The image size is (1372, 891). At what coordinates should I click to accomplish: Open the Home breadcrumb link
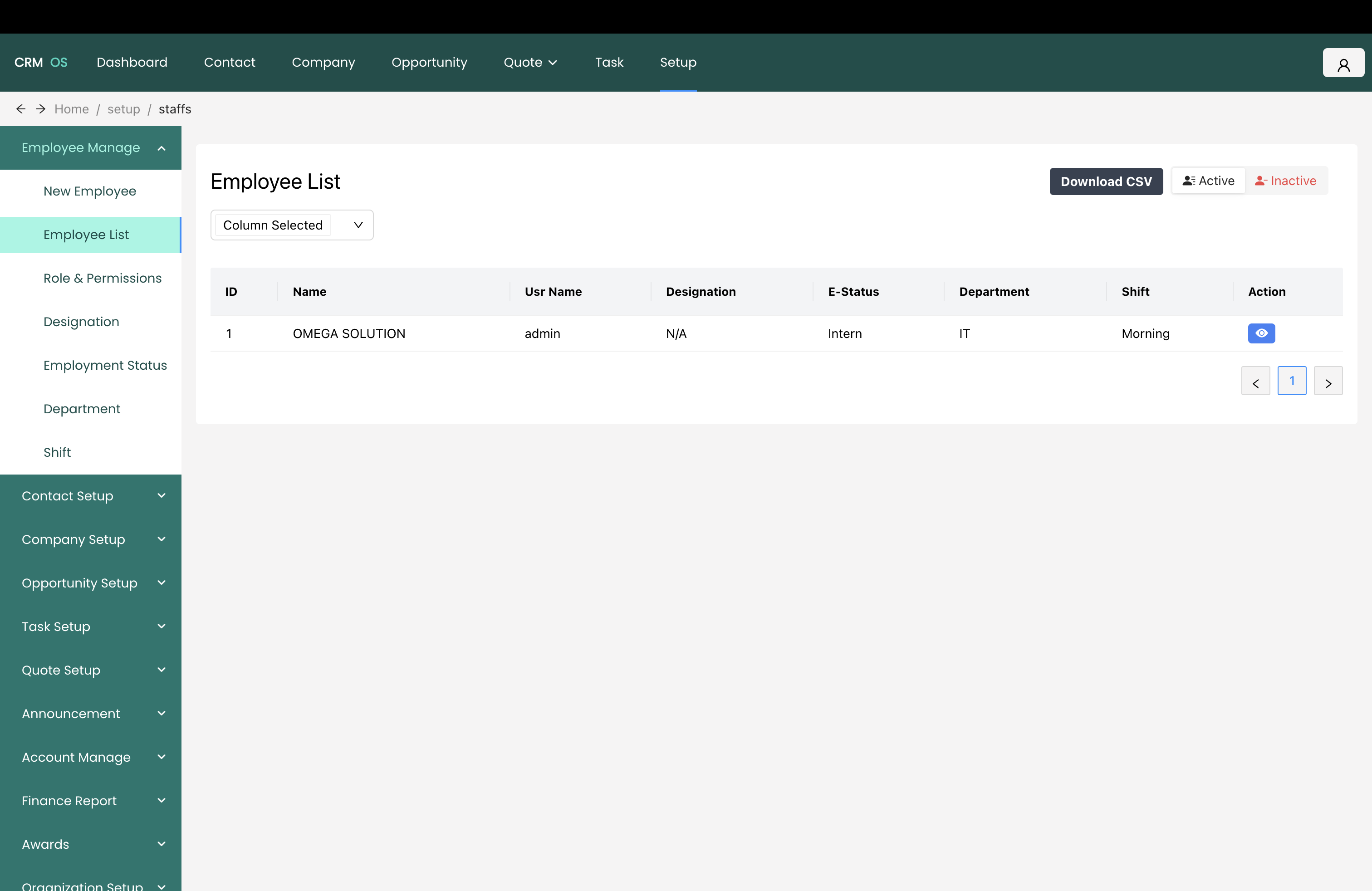click(x=71, y=108)
